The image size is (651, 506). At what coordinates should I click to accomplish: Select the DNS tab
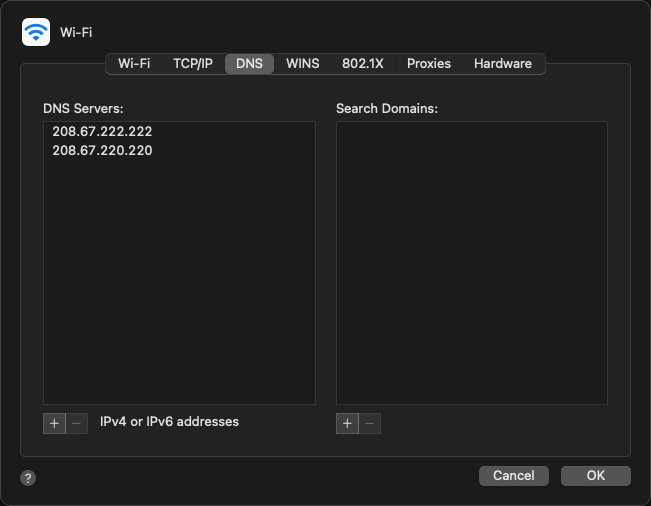[249, 63]
